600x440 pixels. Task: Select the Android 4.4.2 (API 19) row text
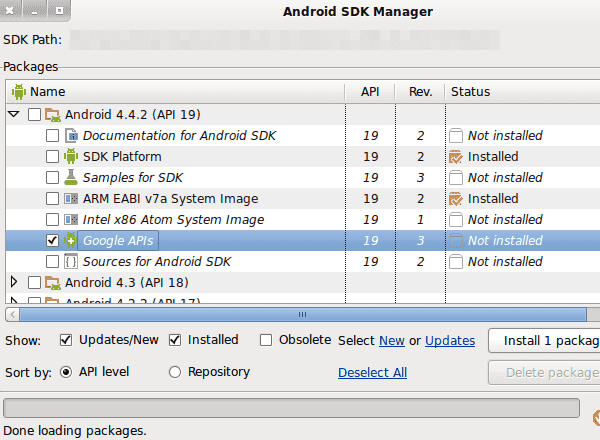[132, 114]
